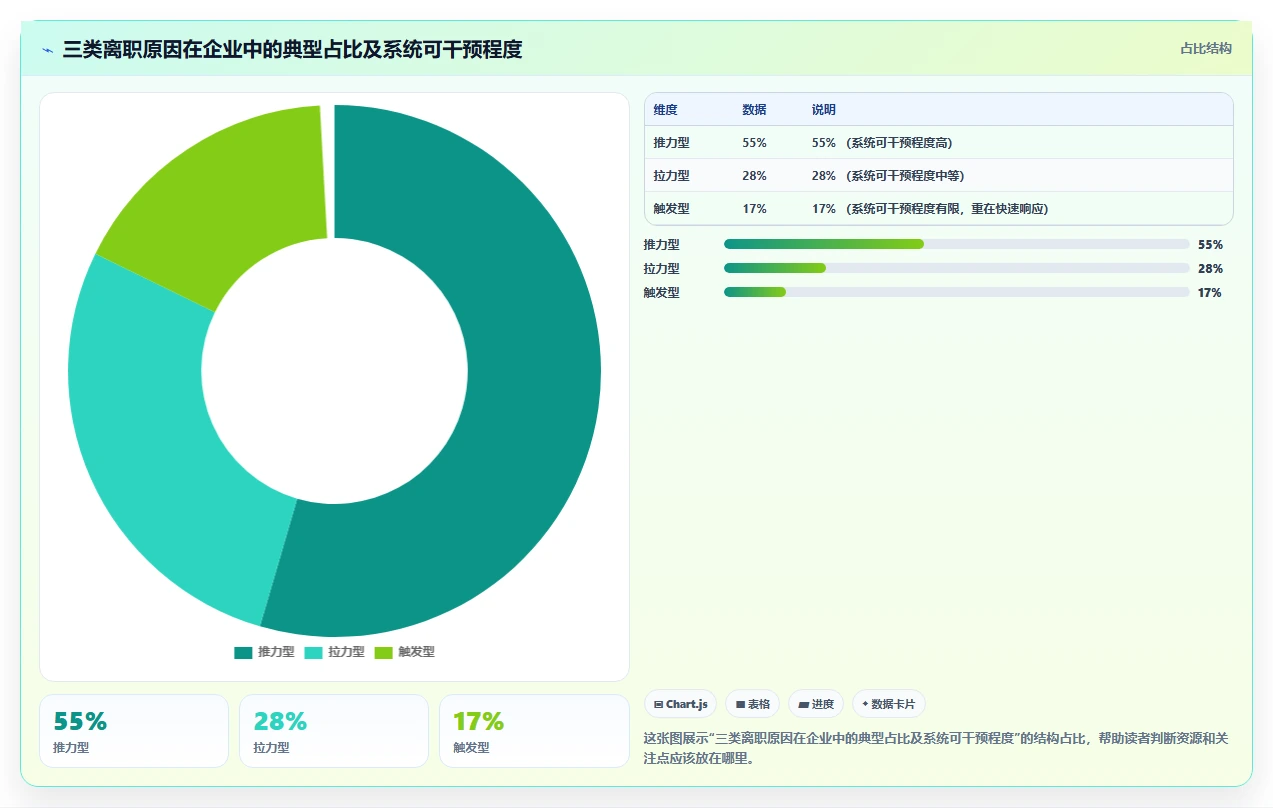Open the 17% 触发型 data card
Image resolution: width=1273 pixels, height=808 pixels.
534,731
